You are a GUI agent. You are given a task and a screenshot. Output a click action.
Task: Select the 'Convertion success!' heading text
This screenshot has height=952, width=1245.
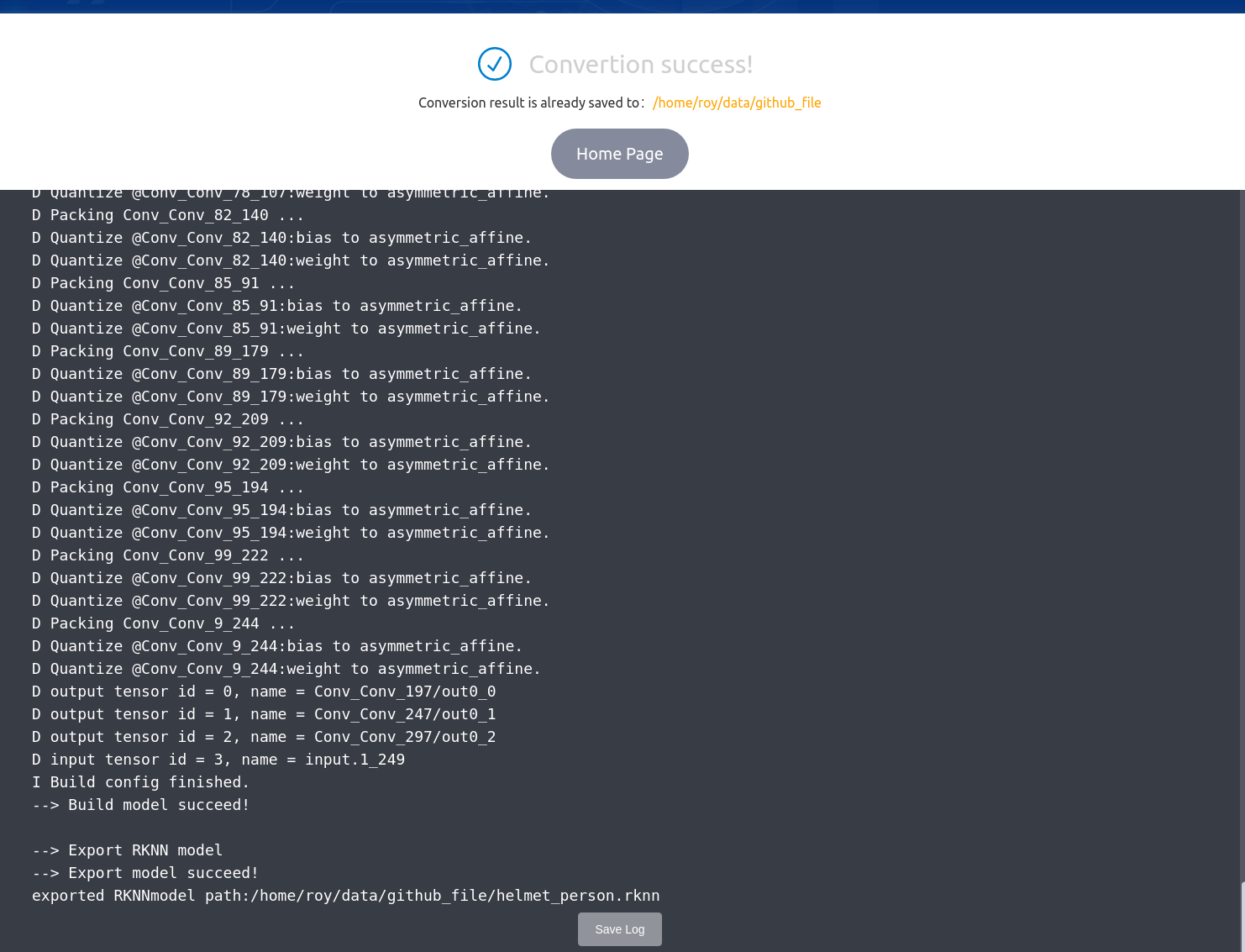[641, 64]
